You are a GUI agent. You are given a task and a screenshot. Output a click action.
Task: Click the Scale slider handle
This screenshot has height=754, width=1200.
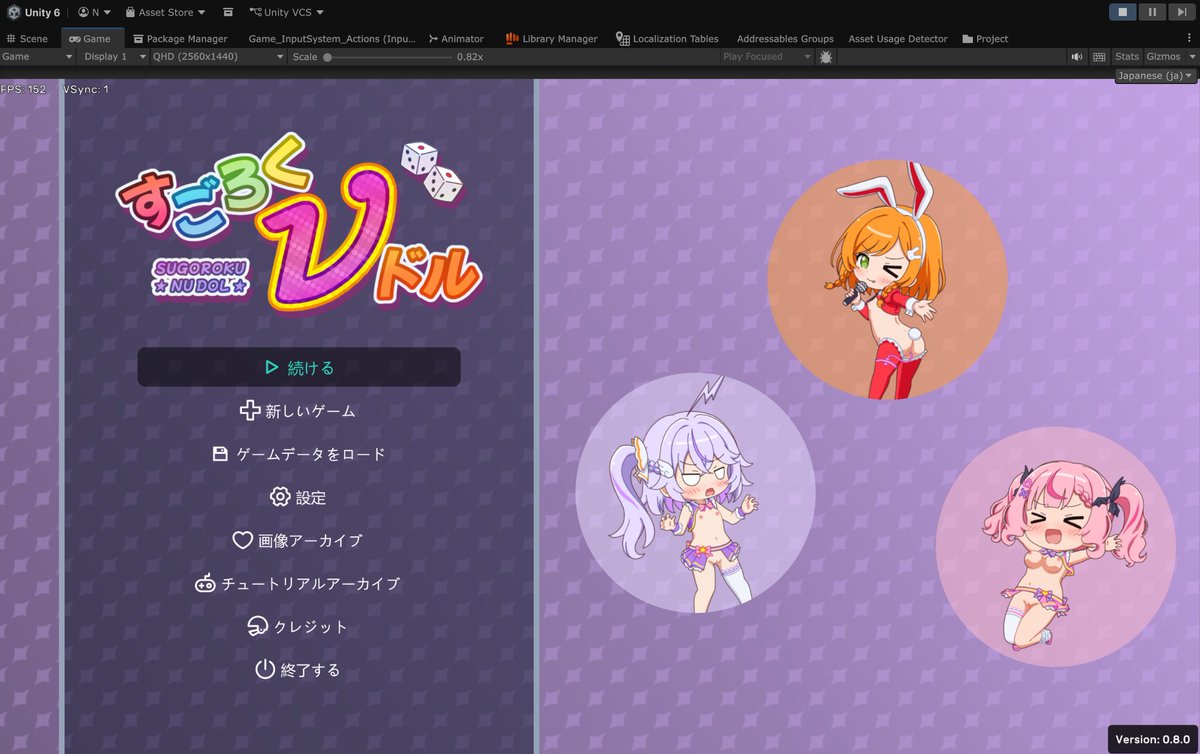[328, 57]
